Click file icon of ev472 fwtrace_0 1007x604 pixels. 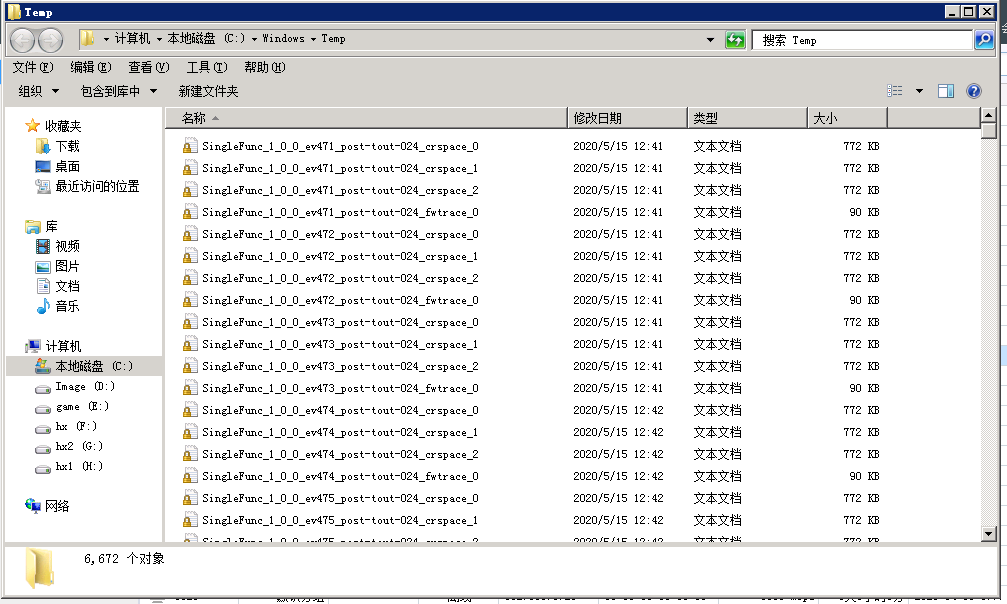(189, 300)
